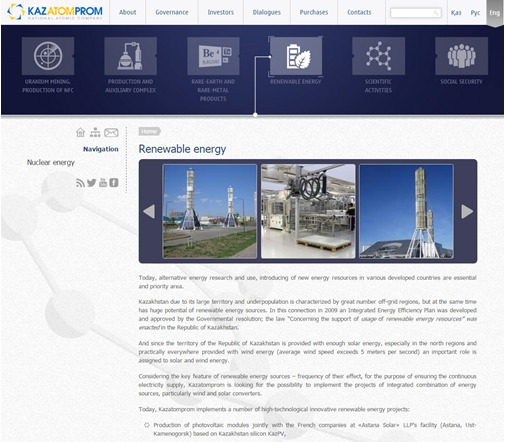Screen dimensions: 505x442
Task: Open the Governance menu
Action: 172,12
